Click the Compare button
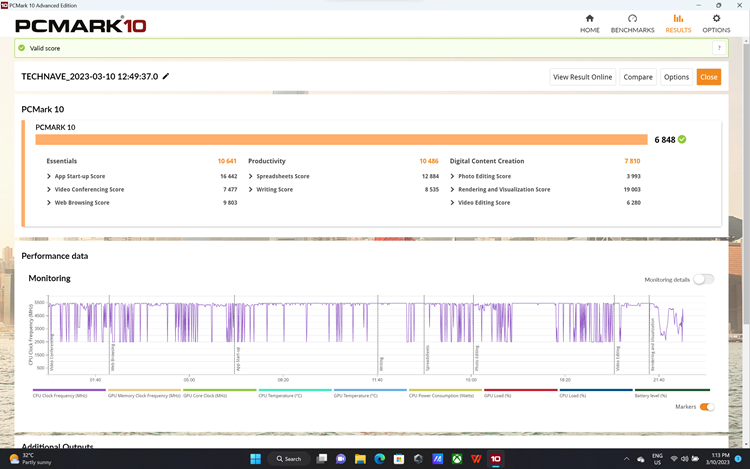The height and width of the screenshot is (469, 750). coord(638,77)
